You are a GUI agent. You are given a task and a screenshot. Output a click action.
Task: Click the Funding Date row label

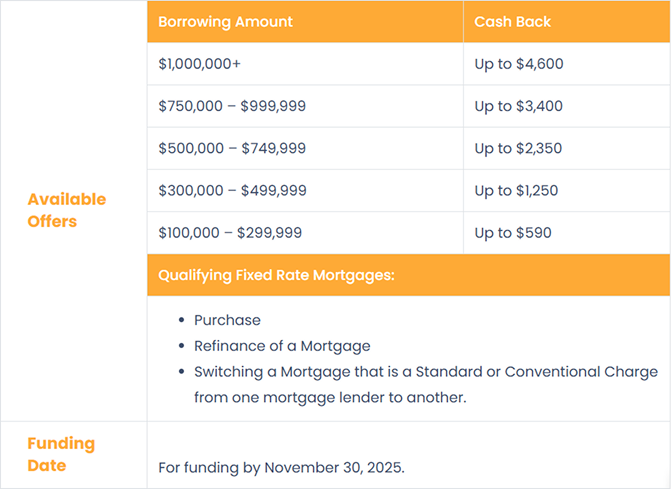pyautogui.click(x=61, y=454)
